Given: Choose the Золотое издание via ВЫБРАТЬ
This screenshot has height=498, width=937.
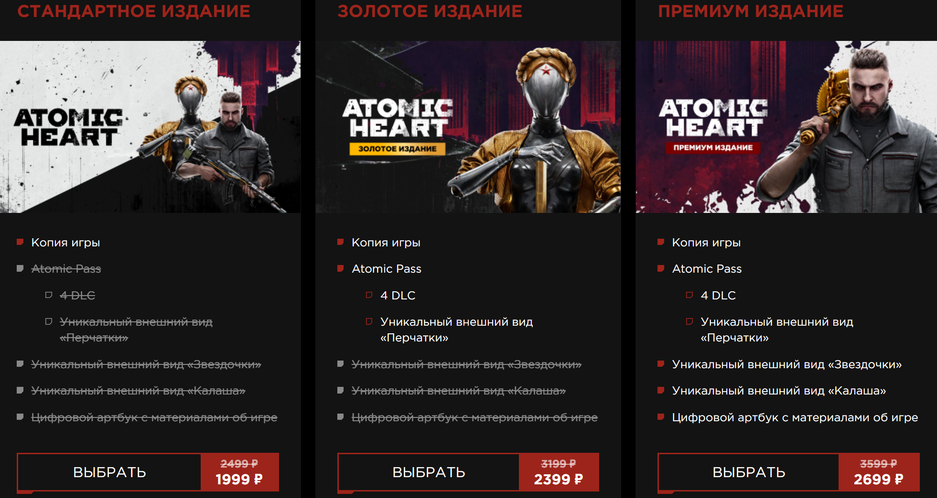Looking at the screenshot, I should pos(429,472).
